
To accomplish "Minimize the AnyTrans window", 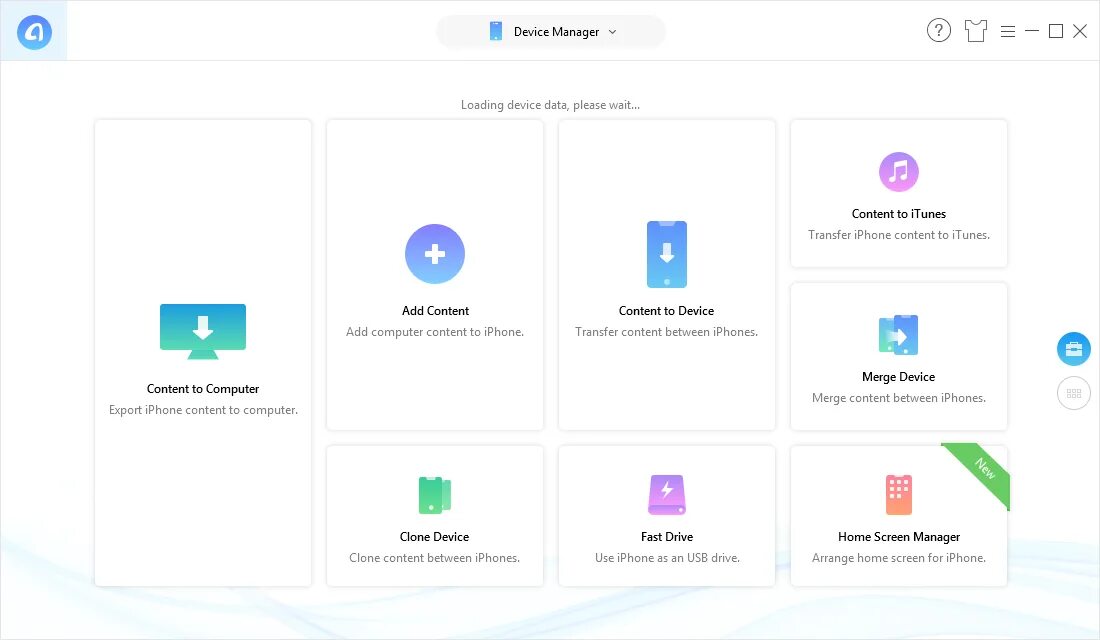I will (1031, 31).
